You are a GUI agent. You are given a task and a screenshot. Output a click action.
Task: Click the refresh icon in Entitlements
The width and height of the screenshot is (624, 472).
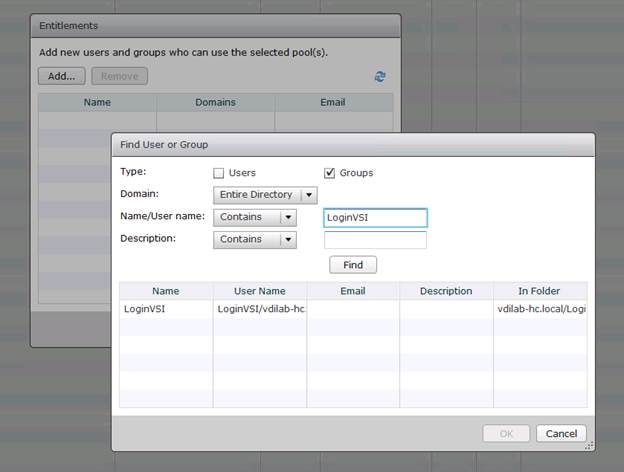pos(380,76)
